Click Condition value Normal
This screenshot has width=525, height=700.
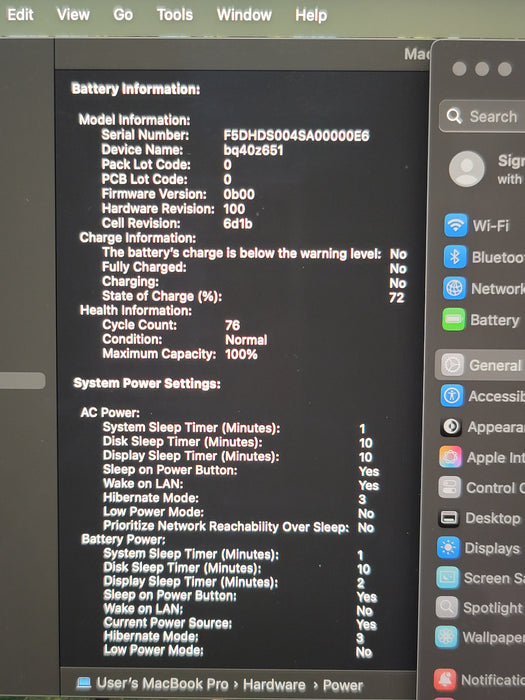pyautogui.click(x=246, y=340)
